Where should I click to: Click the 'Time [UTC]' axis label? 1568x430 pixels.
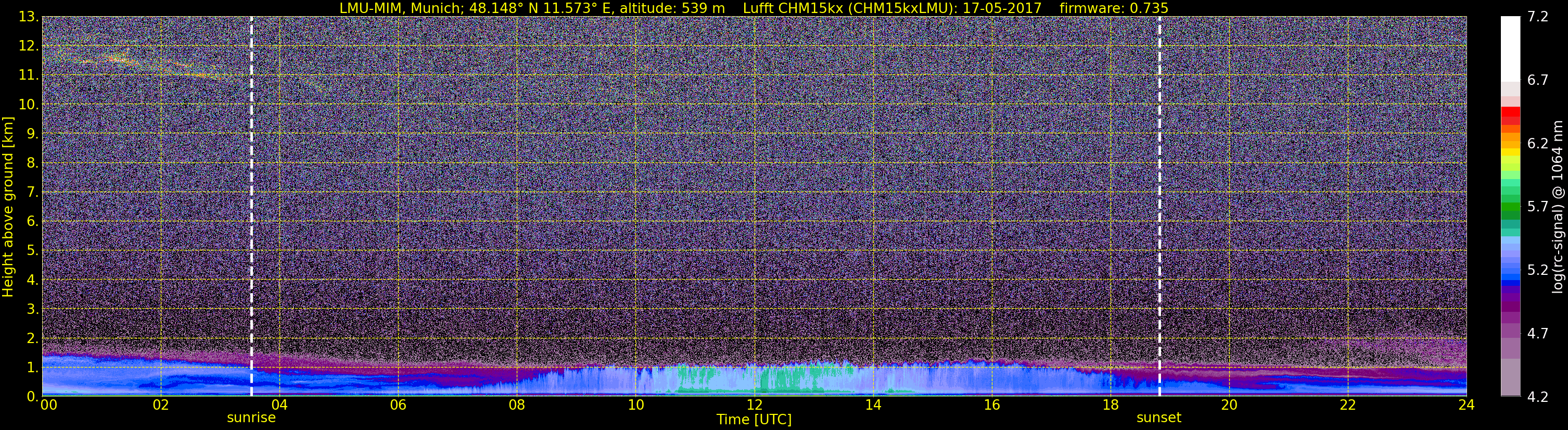[x=754, y=419]
